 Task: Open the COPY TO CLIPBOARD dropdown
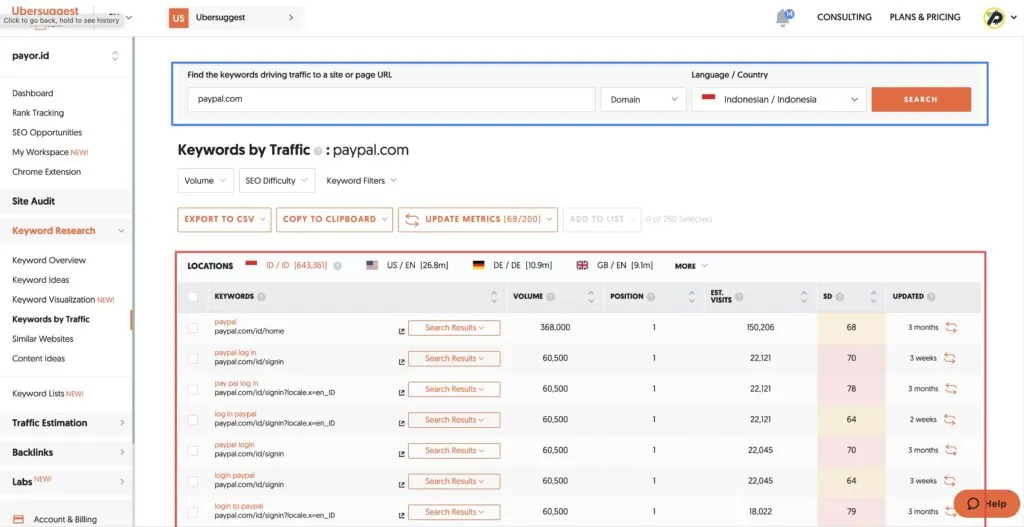334,219
